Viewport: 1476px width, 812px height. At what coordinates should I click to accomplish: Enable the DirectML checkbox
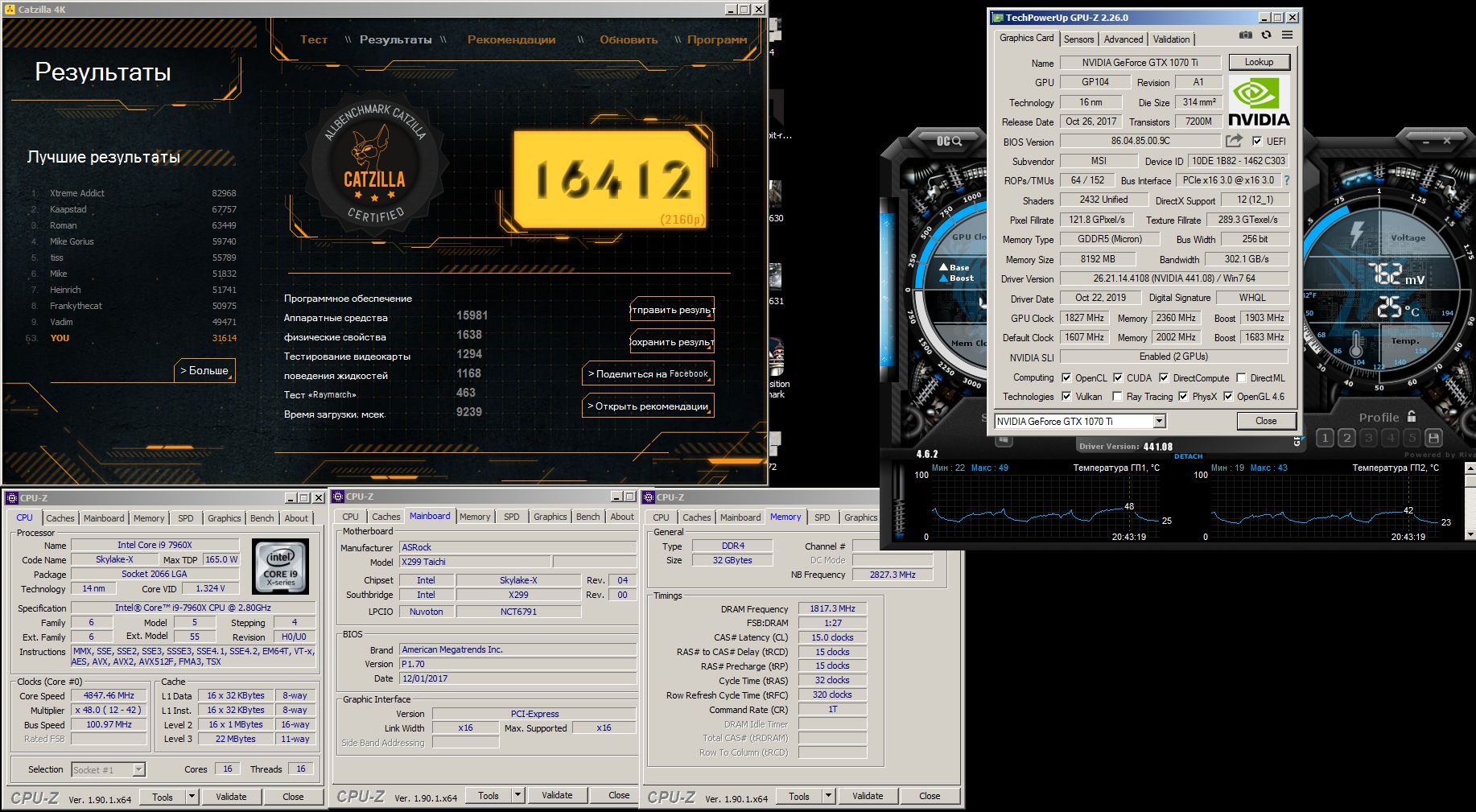pos(1242,377)
